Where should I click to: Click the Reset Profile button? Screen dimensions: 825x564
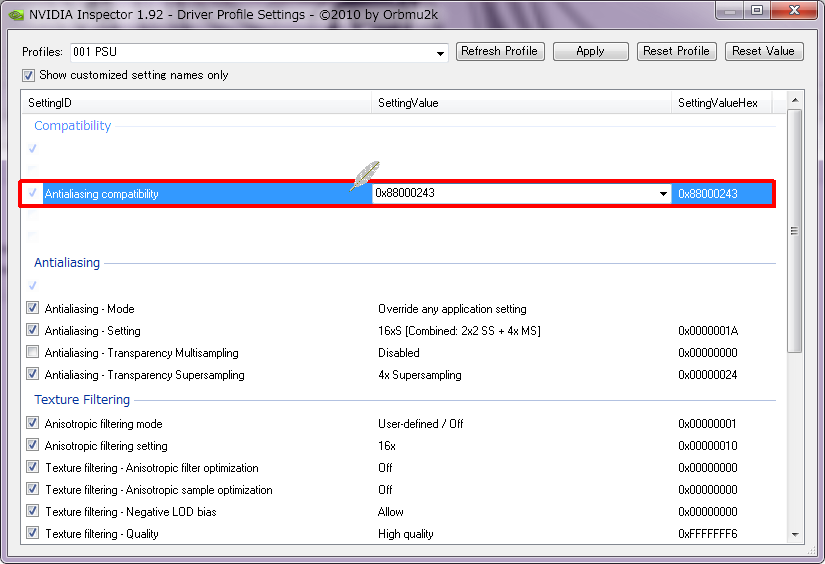point(677,52)
